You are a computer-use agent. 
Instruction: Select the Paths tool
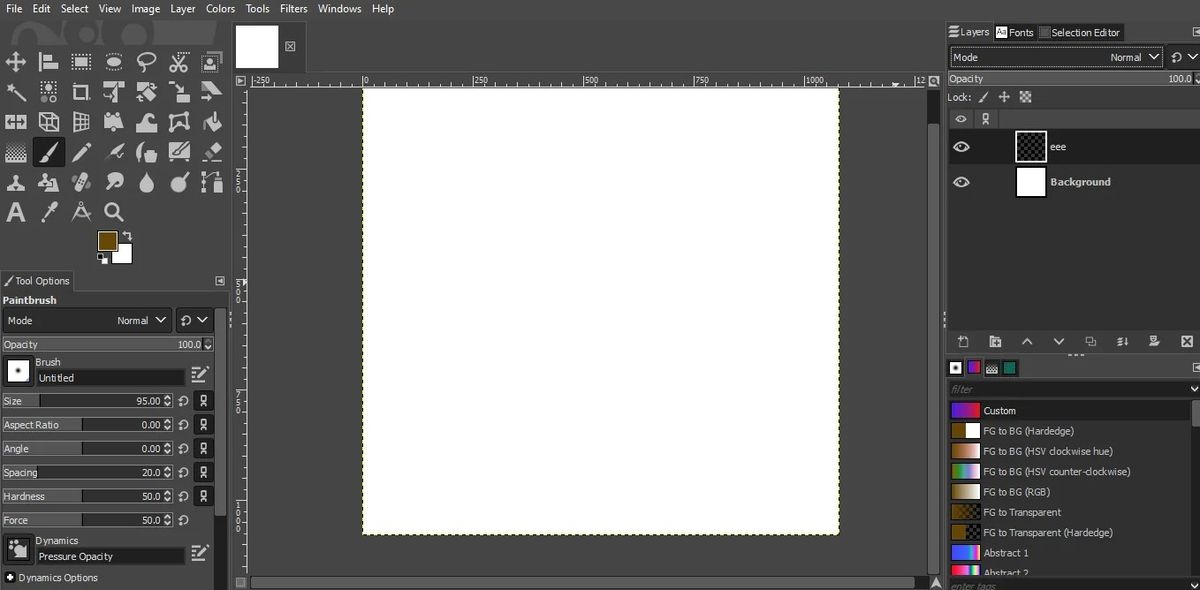(211, 182)
